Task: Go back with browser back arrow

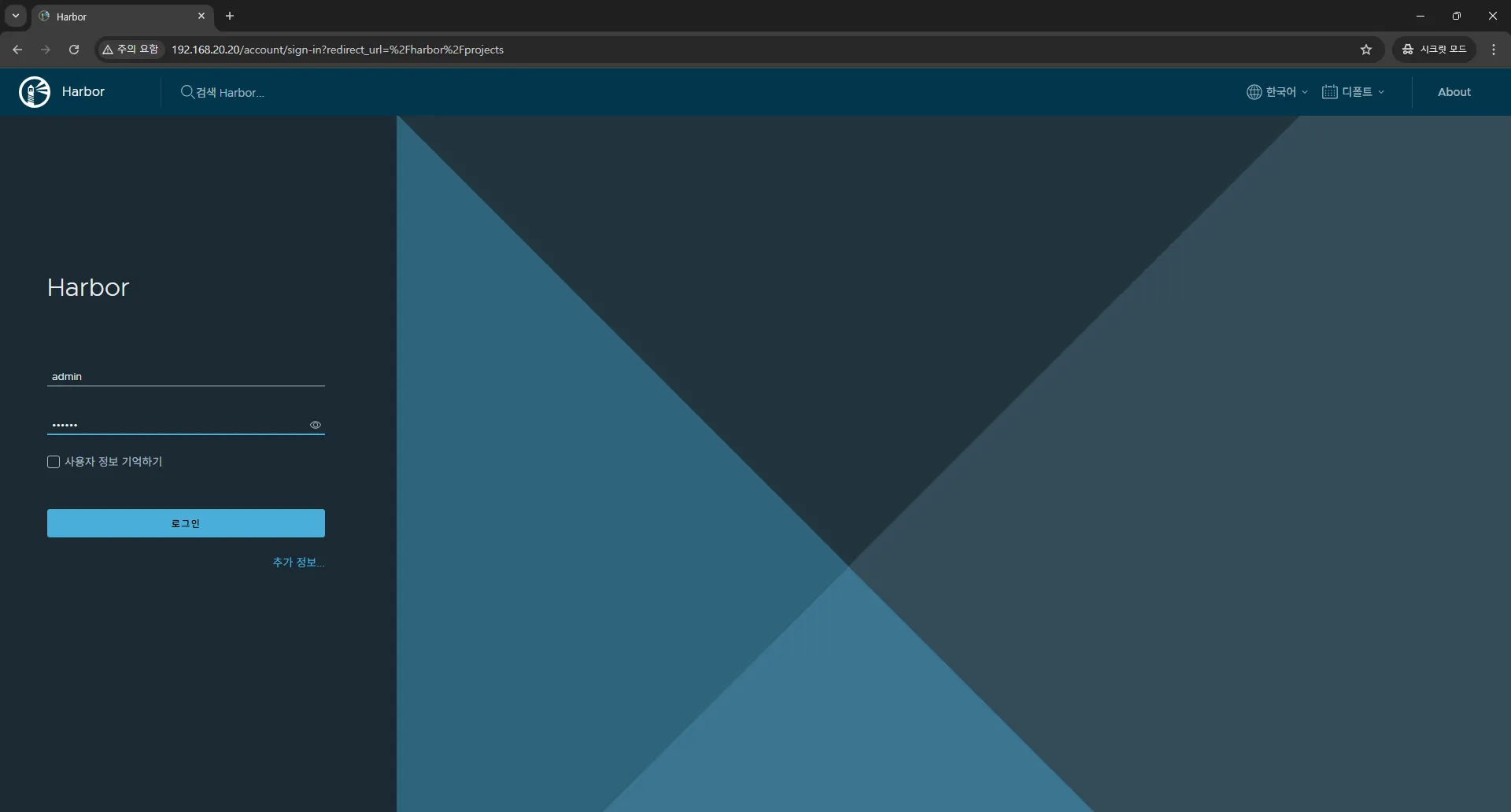Action: tap(17, 50)
